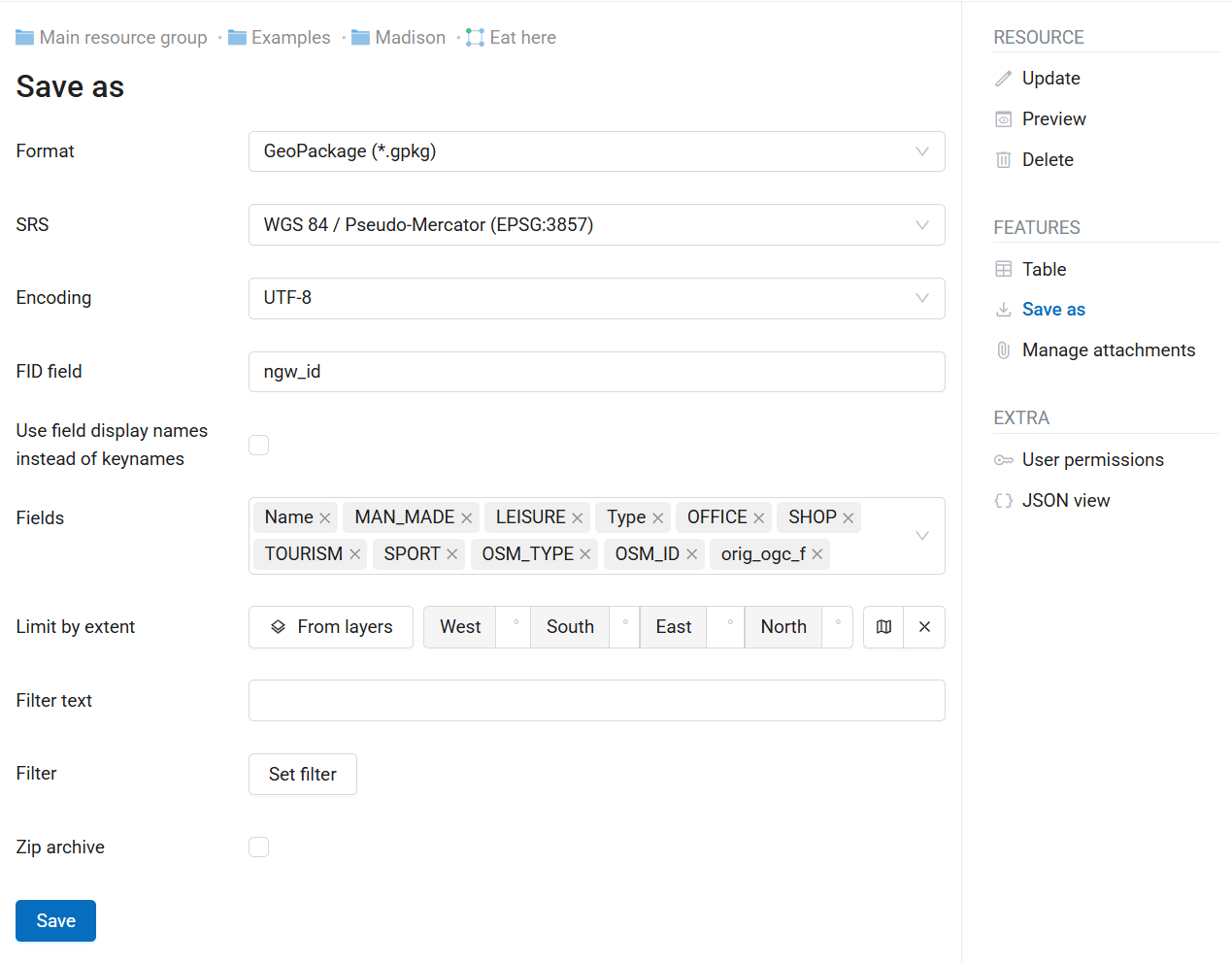The height and width of the screenshot is (964, 1232).
Task: Click the Preview icon in the Resource panel
Action: pos(1004,119)
